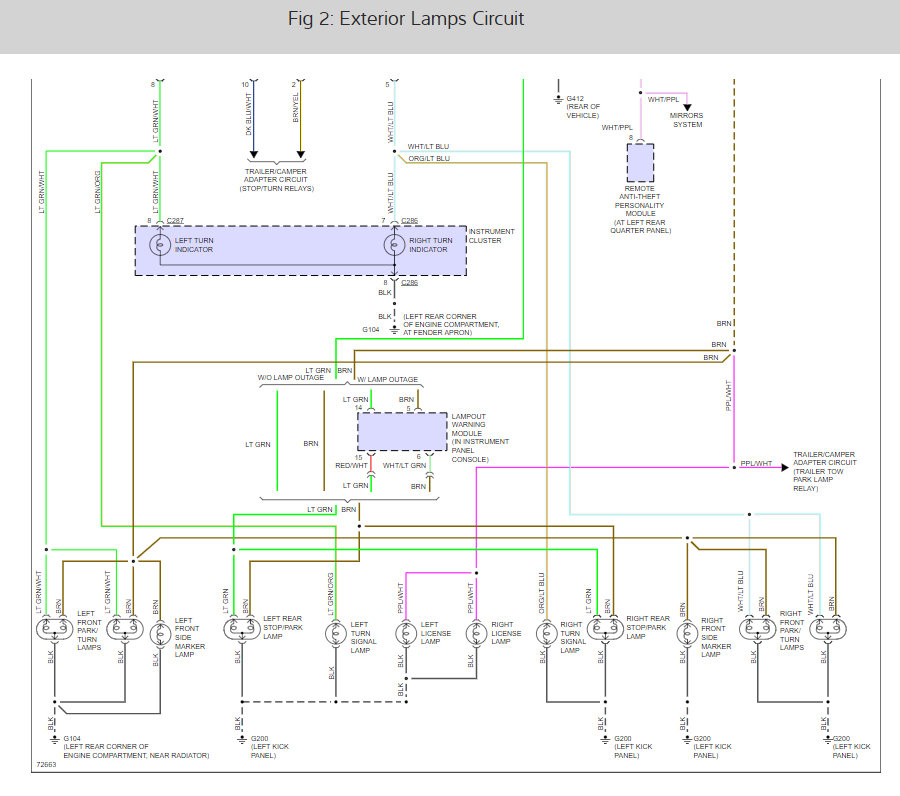Select the Right Rear Stop/Park Lamp symbol
The image size is (900, 796).
click(x=605, y=628)
